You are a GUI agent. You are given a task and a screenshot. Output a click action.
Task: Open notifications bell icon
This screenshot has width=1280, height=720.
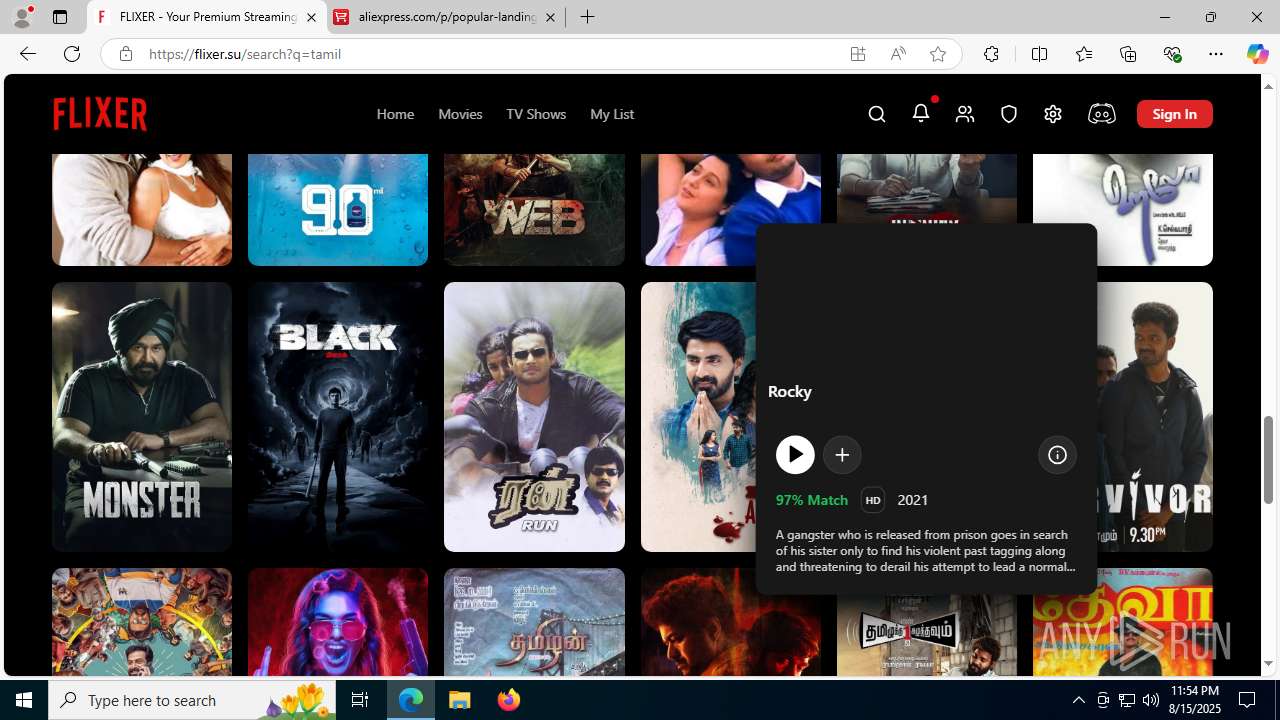click(x=921, y=113)
